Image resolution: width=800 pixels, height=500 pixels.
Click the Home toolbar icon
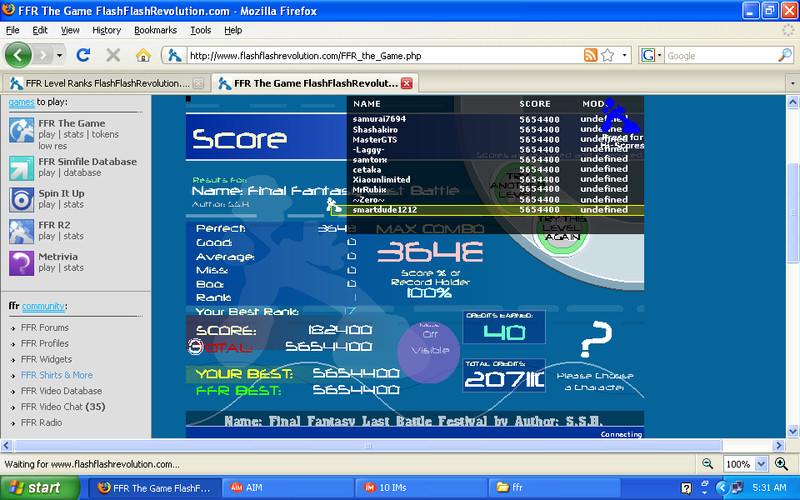point(143,55)
